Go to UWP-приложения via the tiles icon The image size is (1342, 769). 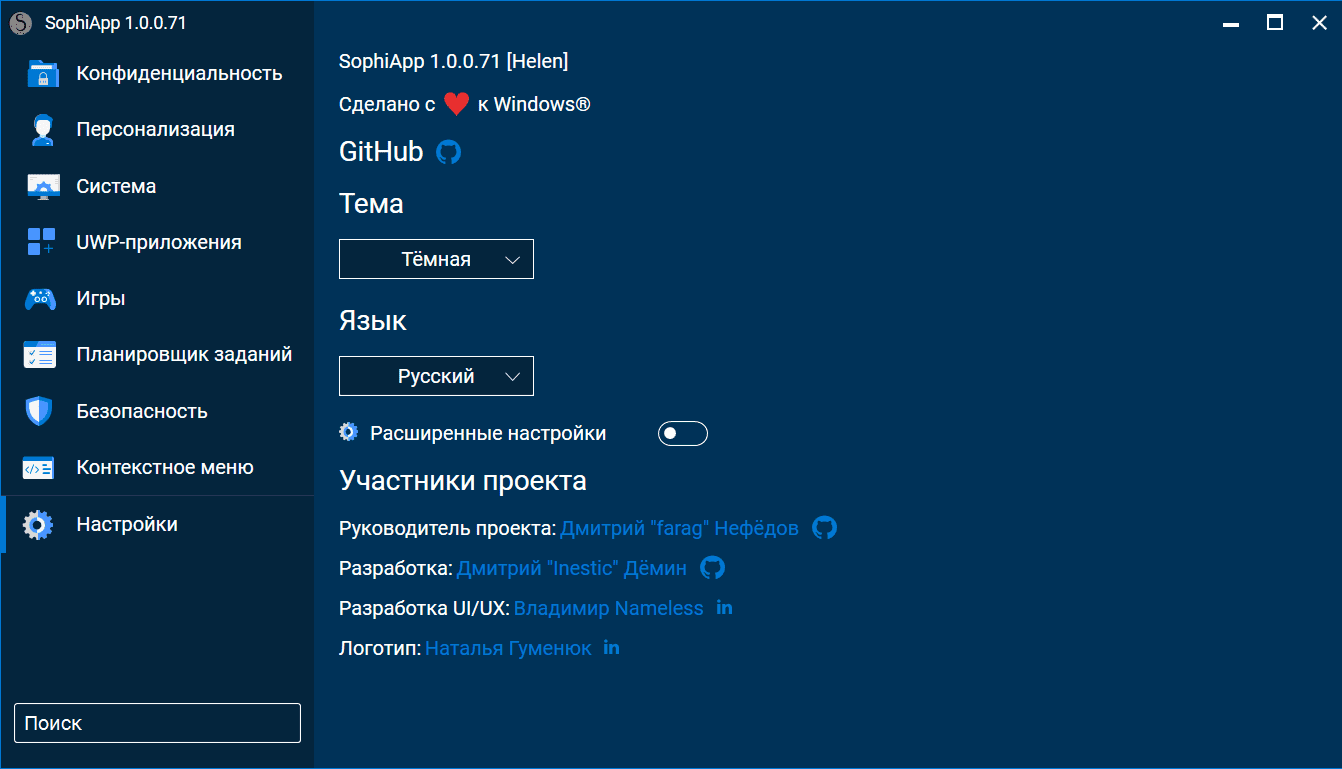click(x=42, y=242)
